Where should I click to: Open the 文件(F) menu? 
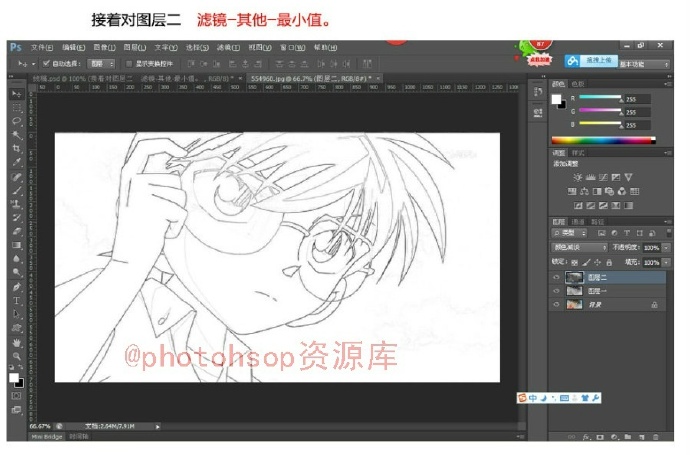(x=42, y=48)
